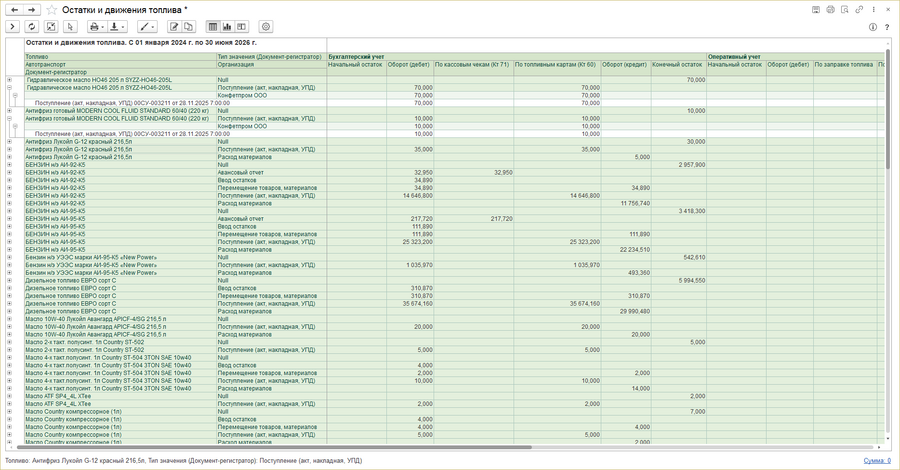Select the value 29 990,480 cell
The image size is (900, 470).
626,311
